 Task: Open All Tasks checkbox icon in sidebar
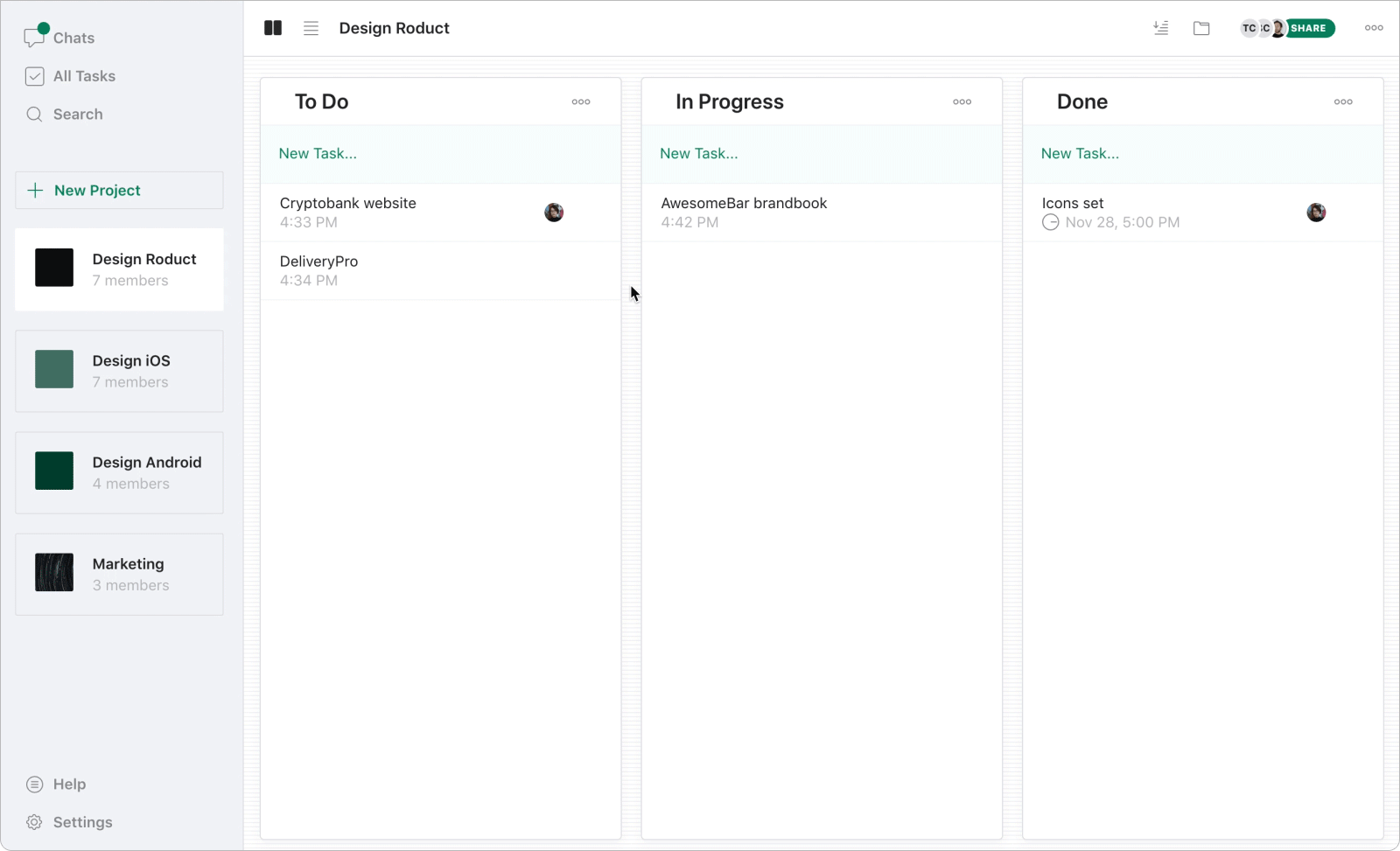point(34,76)
